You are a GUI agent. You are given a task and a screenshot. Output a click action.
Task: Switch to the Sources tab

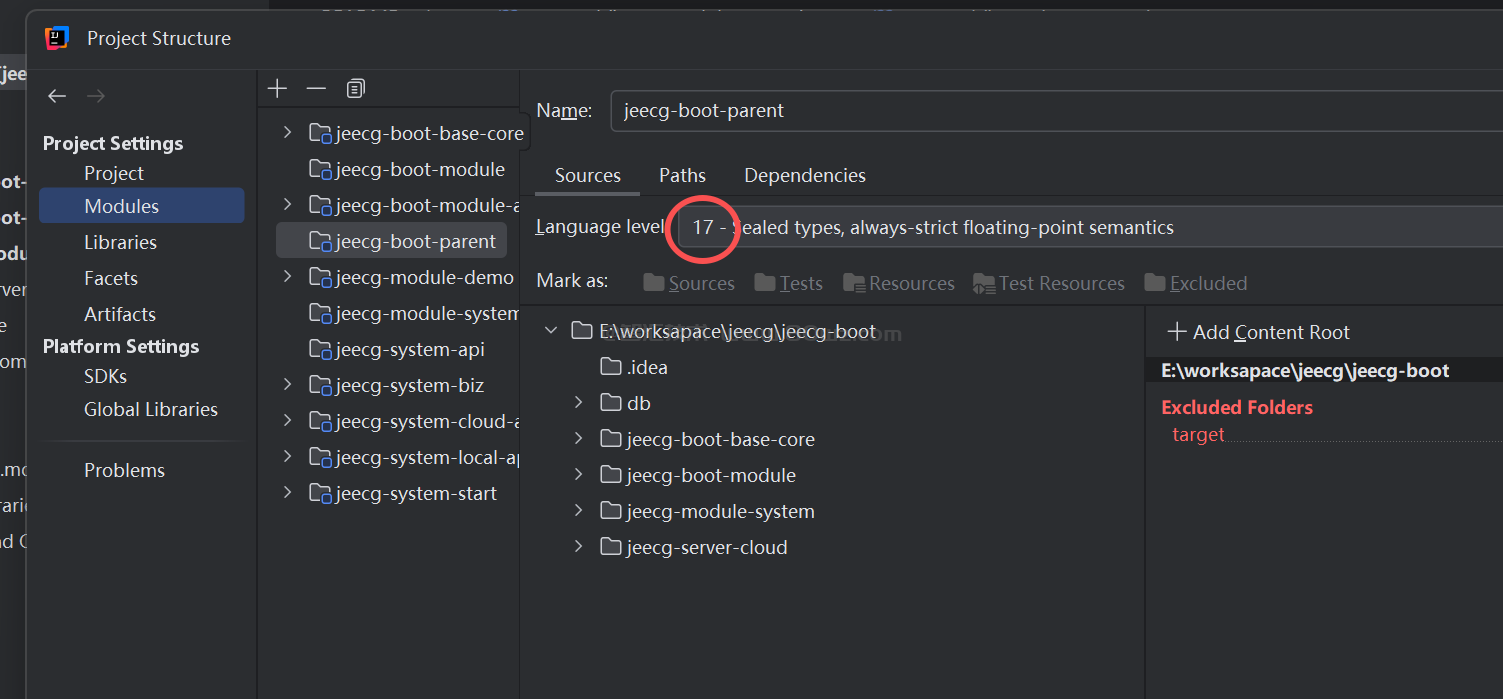[588, 175]
